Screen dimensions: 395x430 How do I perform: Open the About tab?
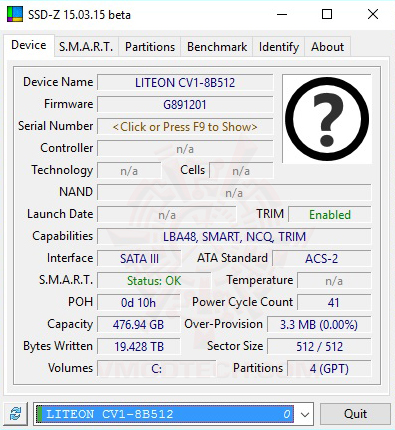coord(327,47)
